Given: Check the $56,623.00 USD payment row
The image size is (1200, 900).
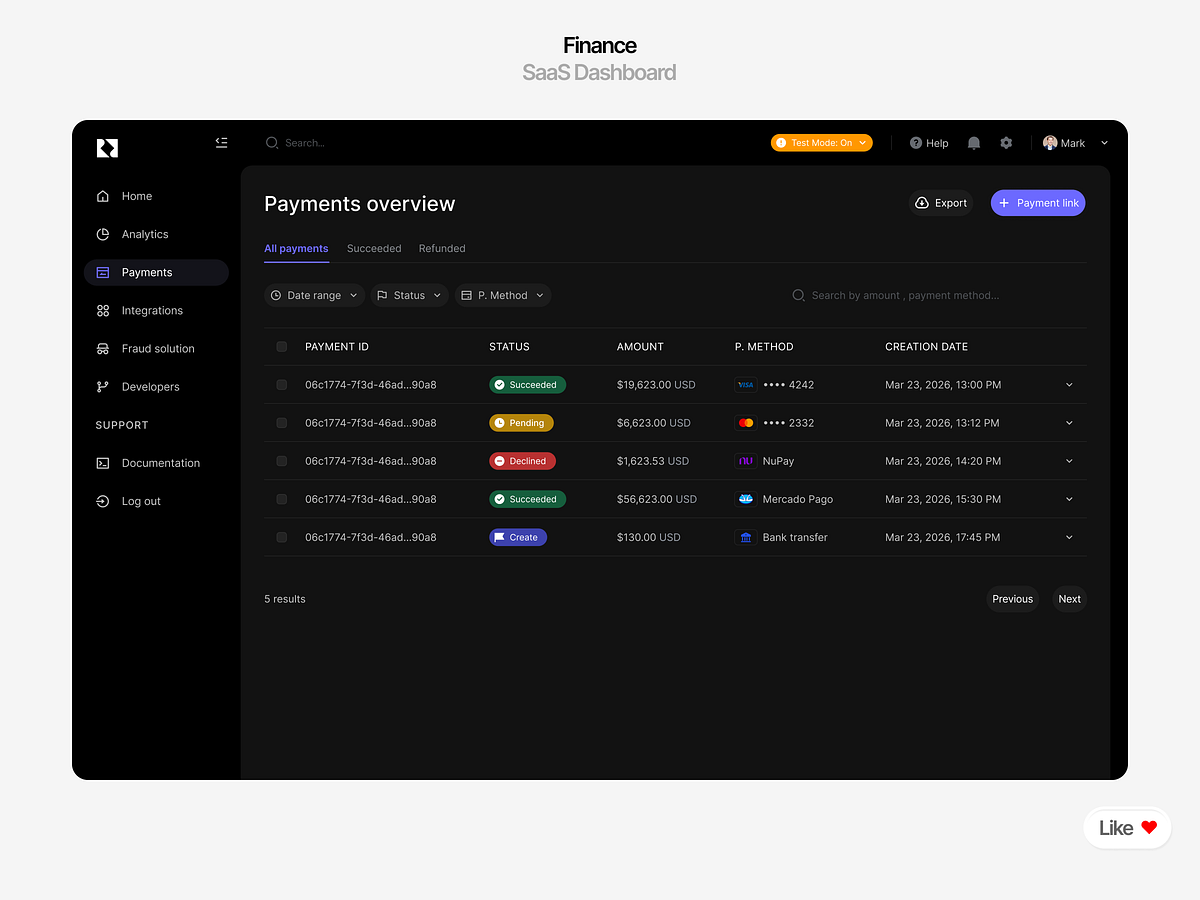Looking at the screenshot, I should coord(282,499).
